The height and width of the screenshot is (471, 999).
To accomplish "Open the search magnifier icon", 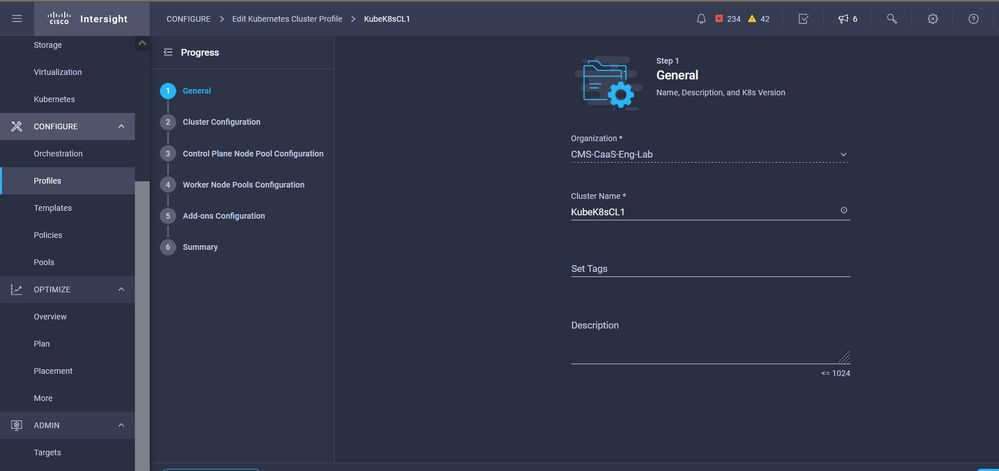I will 892,18.
